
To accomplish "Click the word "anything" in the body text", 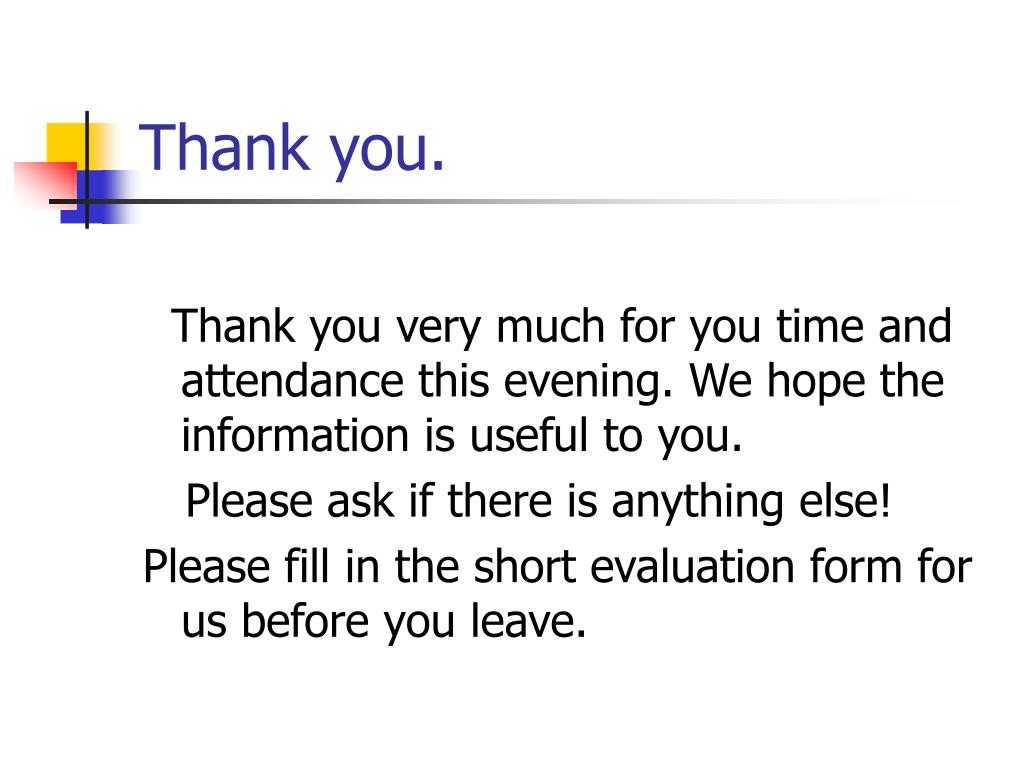I will tap(697, 504).
